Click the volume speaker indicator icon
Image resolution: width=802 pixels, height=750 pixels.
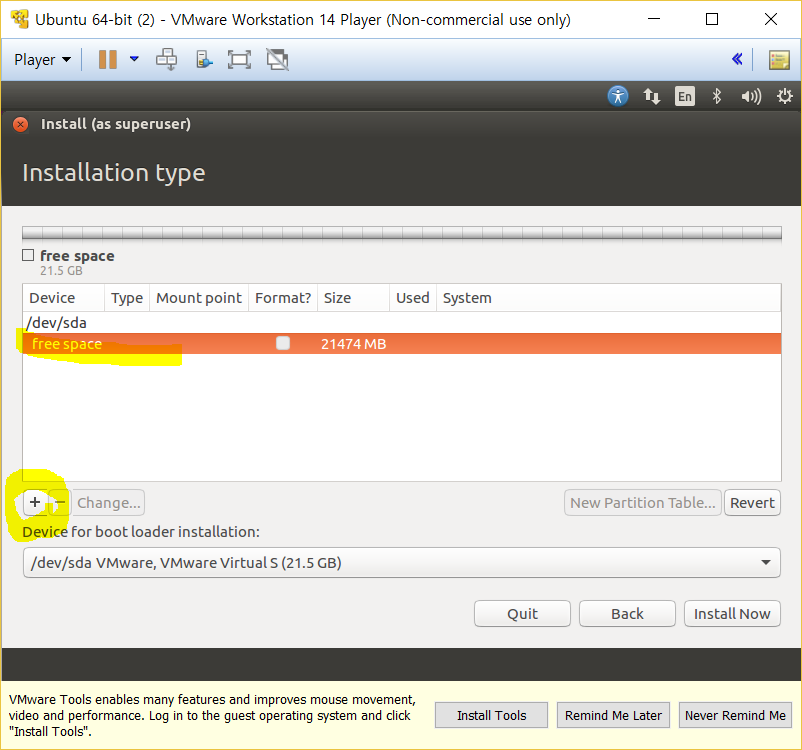pos(751,96)
